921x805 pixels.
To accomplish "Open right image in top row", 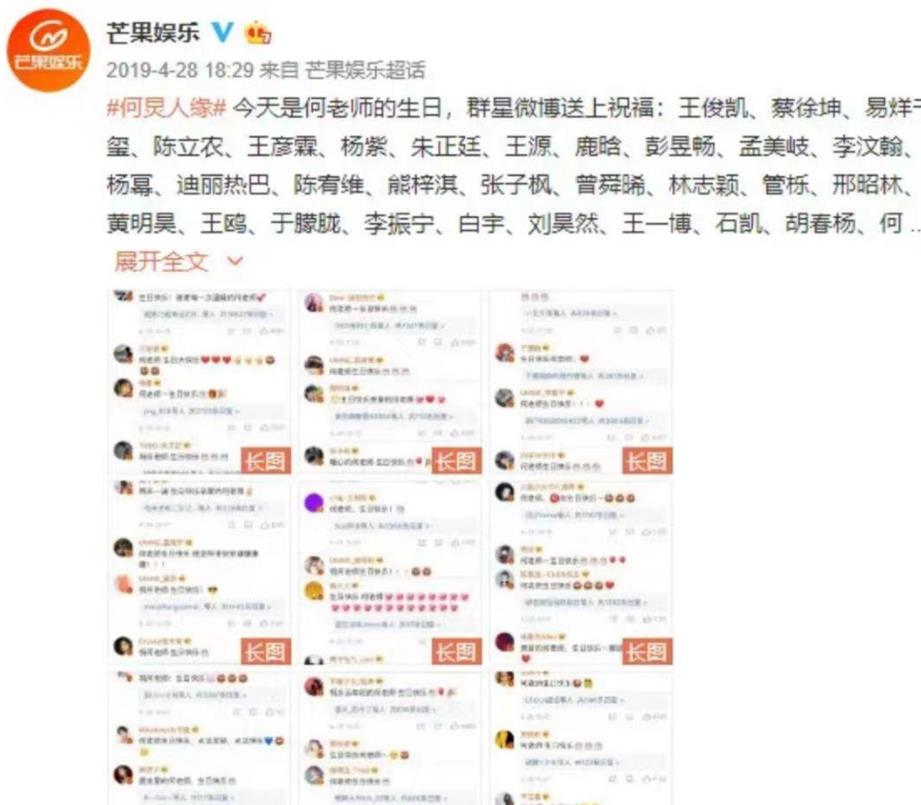I will click(x=581, y=382).
